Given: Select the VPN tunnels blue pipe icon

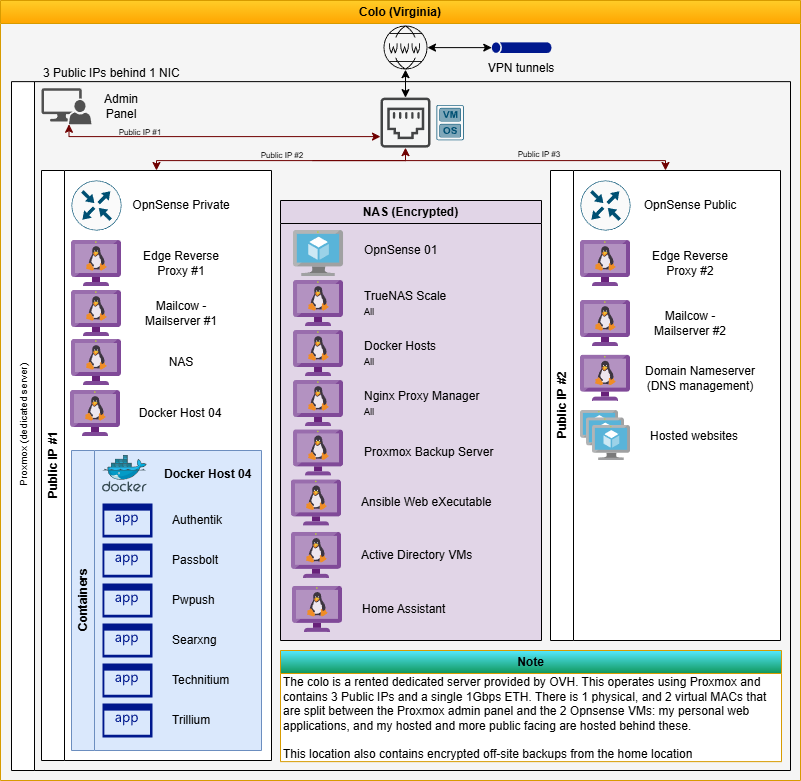Looking at the screenshot, I should click(519, 47).
